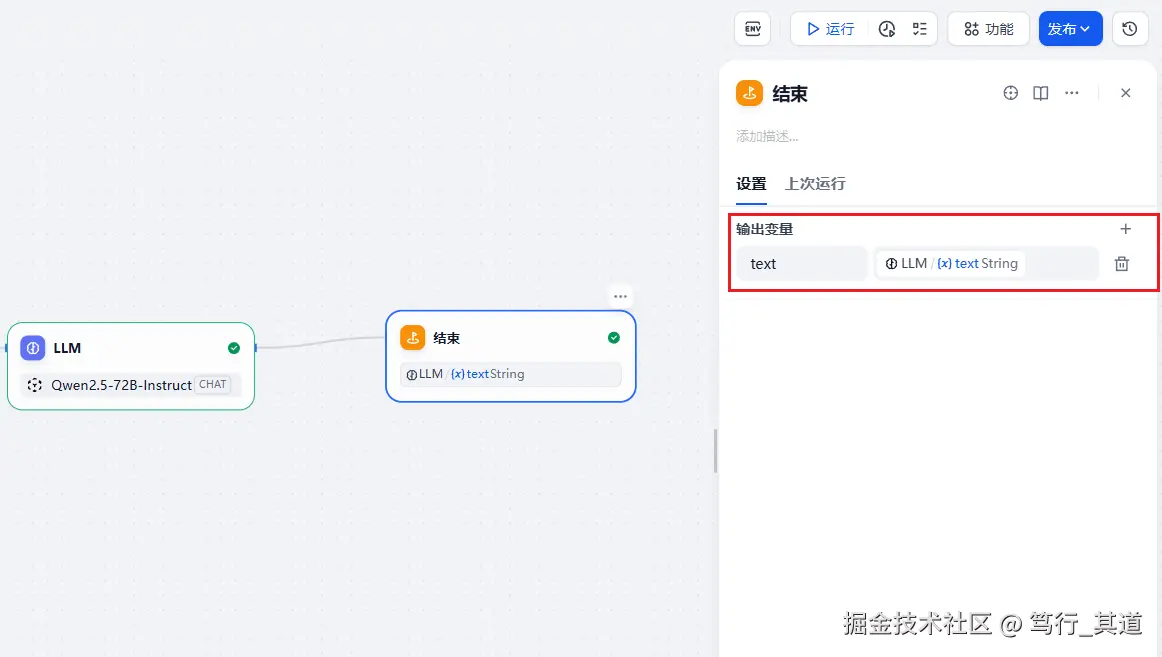Delete the text output variable via trash icon
This screenshot has width=1162, height=657.
1121,263
